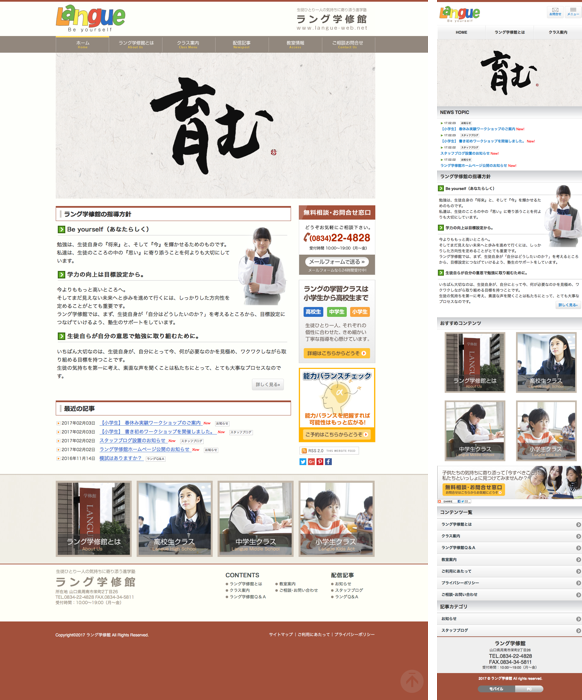Image resolution: width=582 pixels, height=700 pixels.
Task: Click the Facebook share icon
Action: (x=328, y=462)
